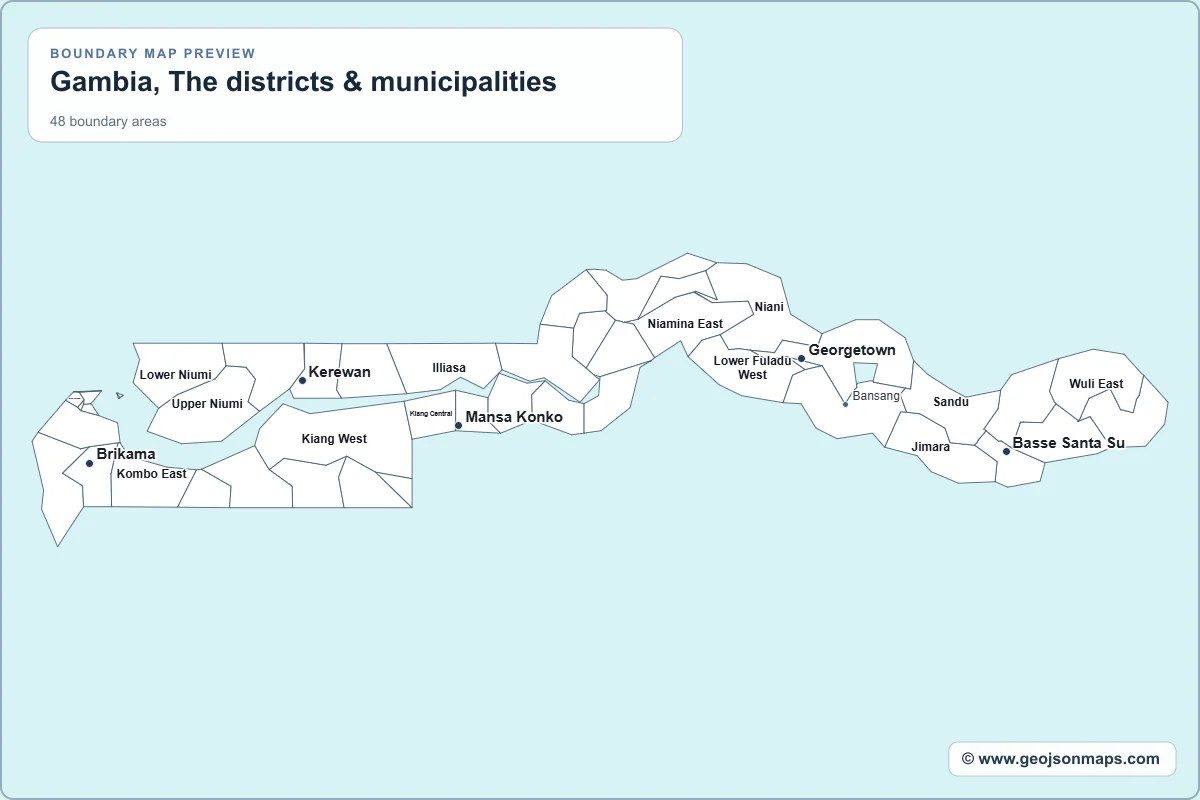The width and height of the screenshot is (1200, 800).
Task: Select the Jimara district label
Action: 931,447
